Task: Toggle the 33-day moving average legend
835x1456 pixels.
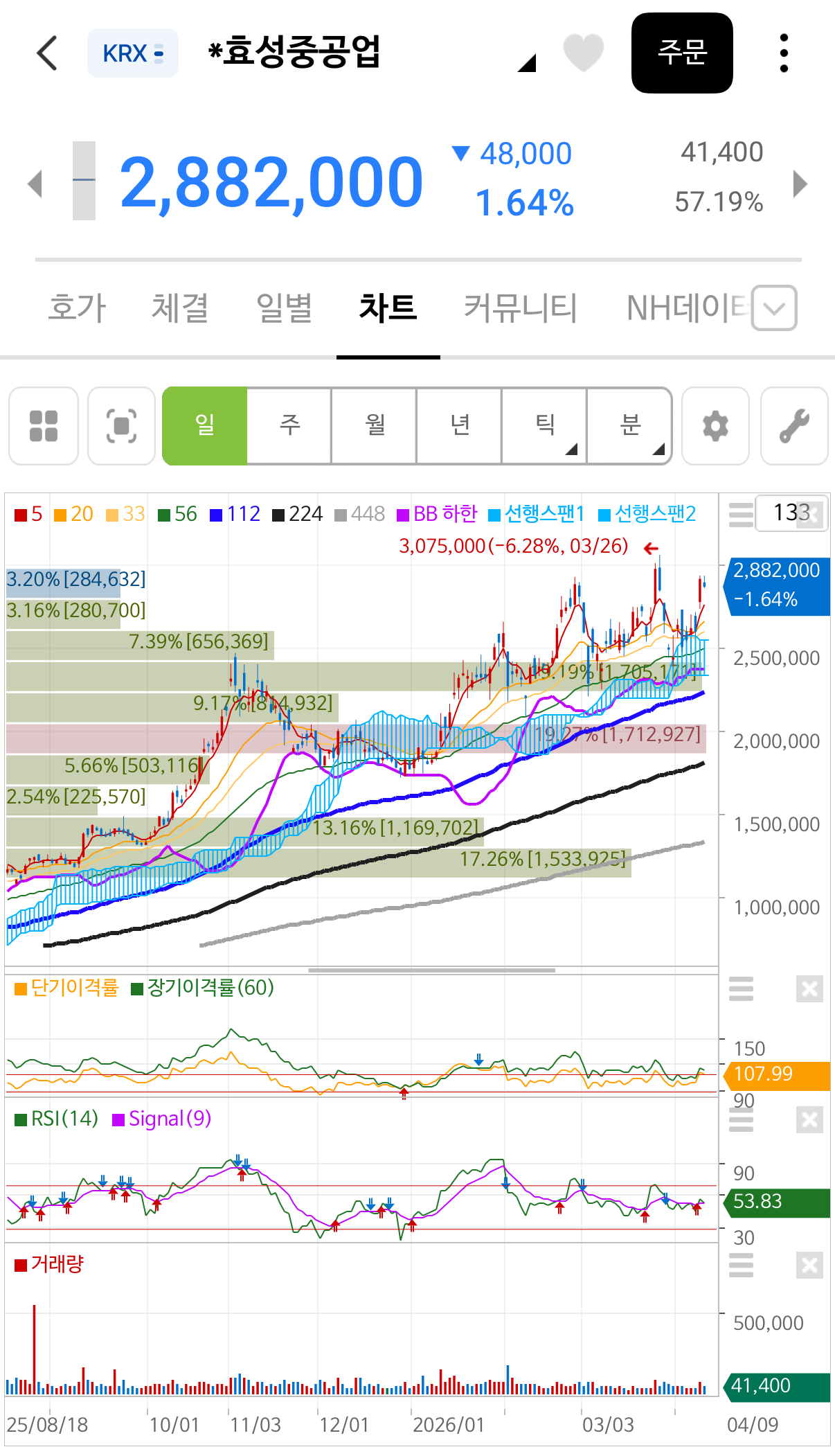Action: (x=125, y=514)
